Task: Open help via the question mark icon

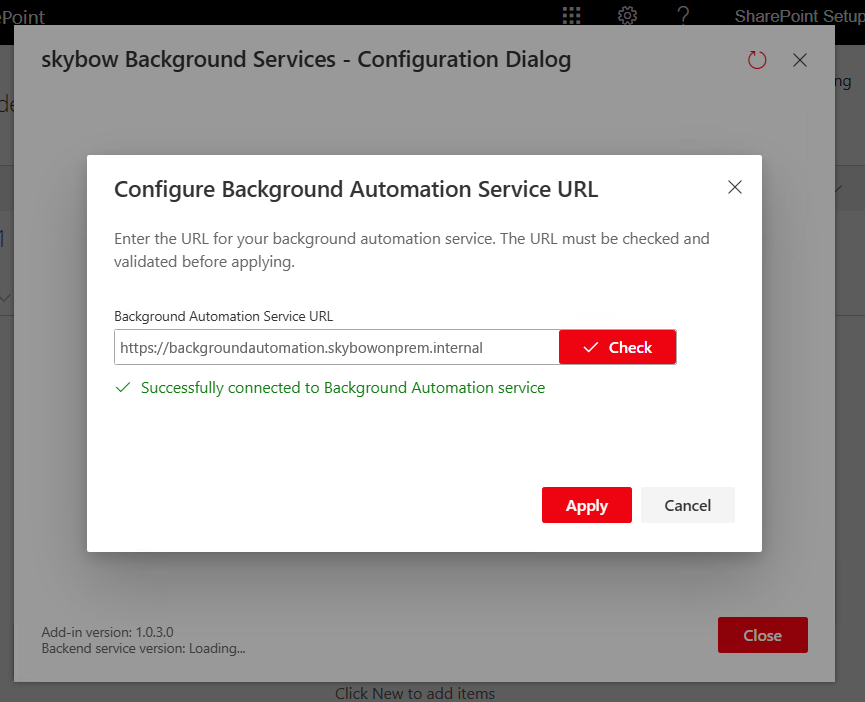Action: point(683,15)
